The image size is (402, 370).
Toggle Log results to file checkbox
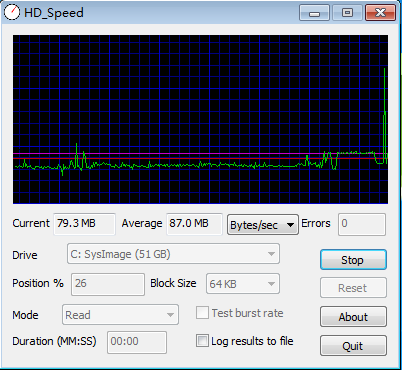click(202, 341)
